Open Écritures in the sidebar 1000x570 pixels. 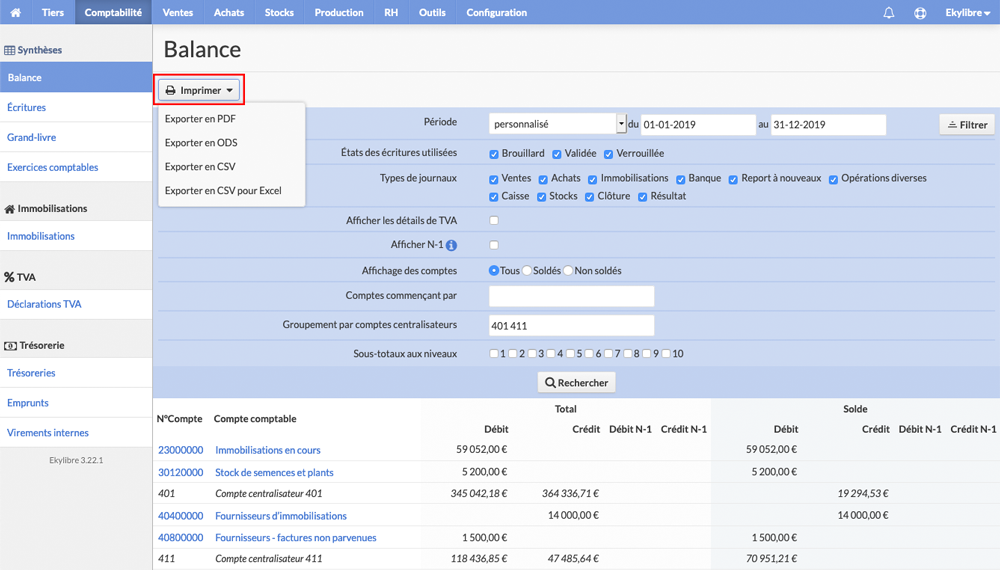(x=76, y=107)
